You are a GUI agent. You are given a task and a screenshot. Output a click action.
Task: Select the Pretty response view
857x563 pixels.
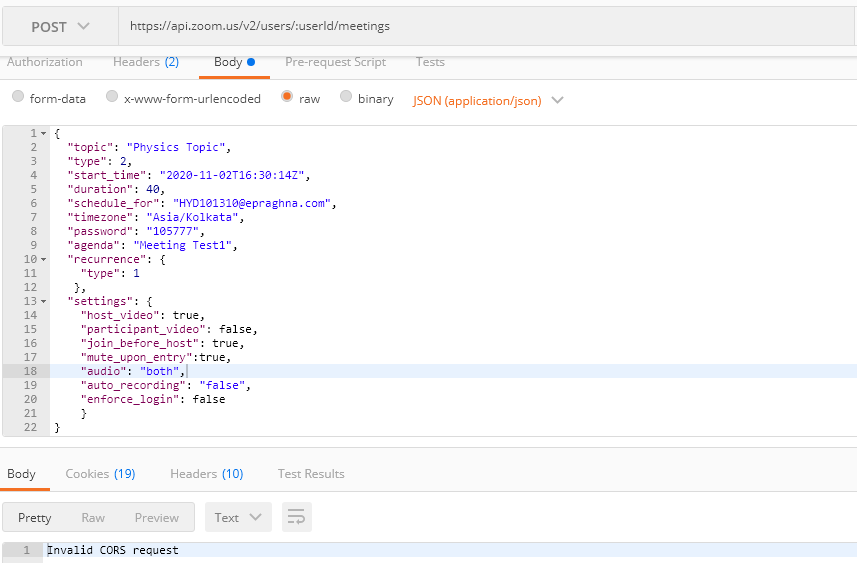[34, 518]
